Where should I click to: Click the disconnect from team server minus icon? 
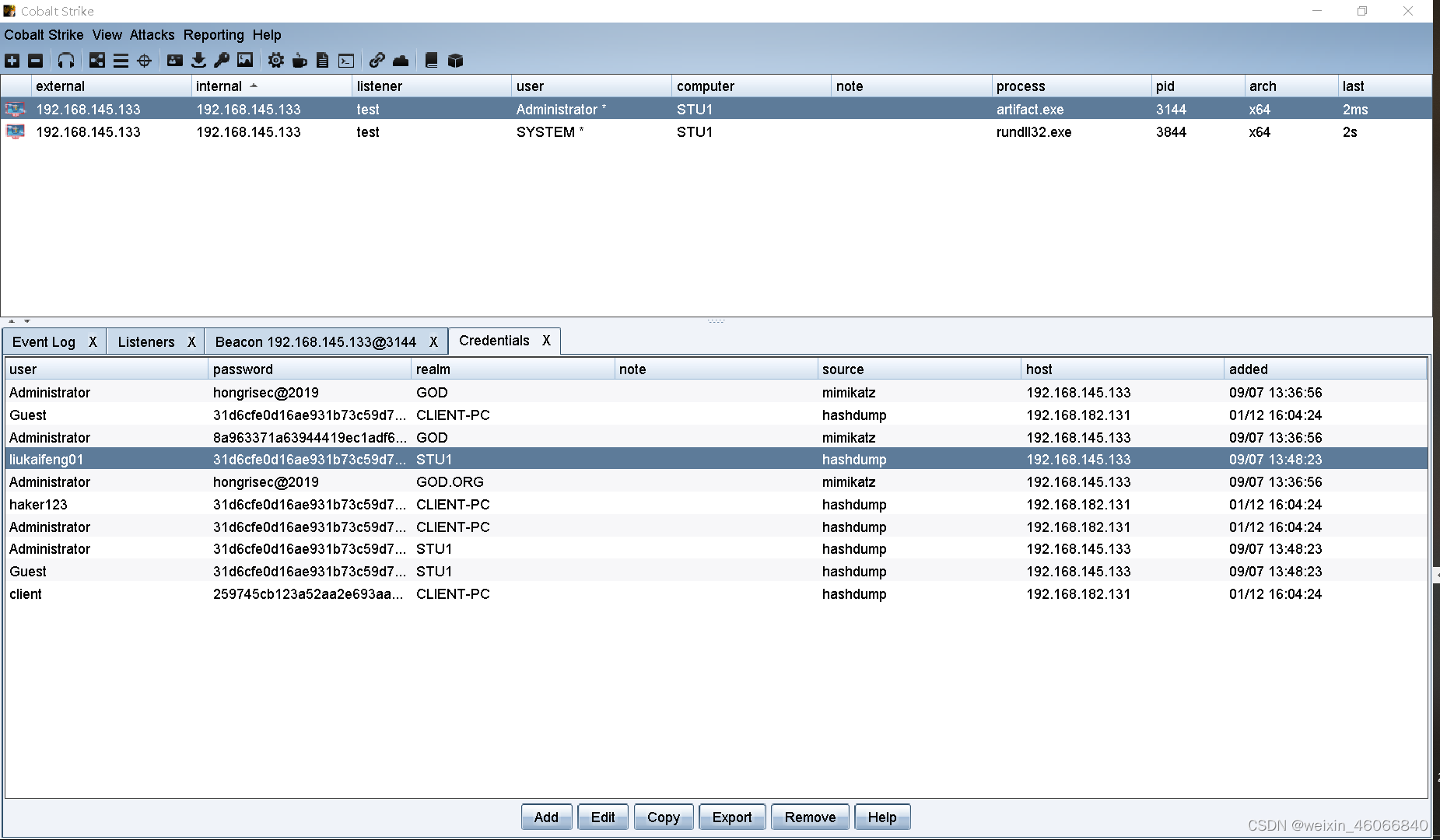pos(36,61)
